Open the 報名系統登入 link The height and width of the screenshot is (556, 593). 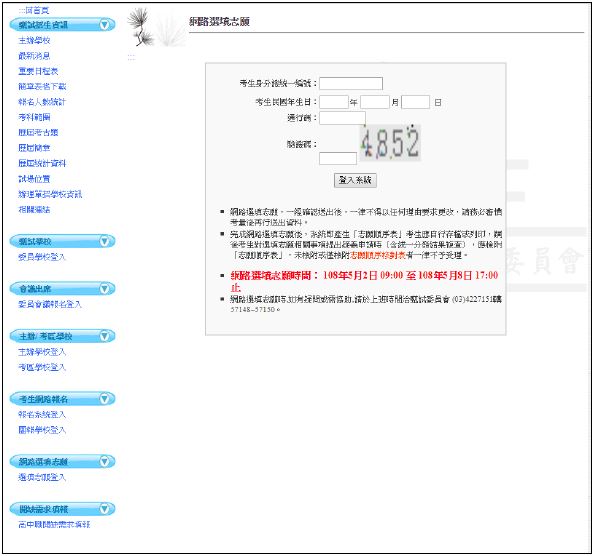click(x=42, y=415)
